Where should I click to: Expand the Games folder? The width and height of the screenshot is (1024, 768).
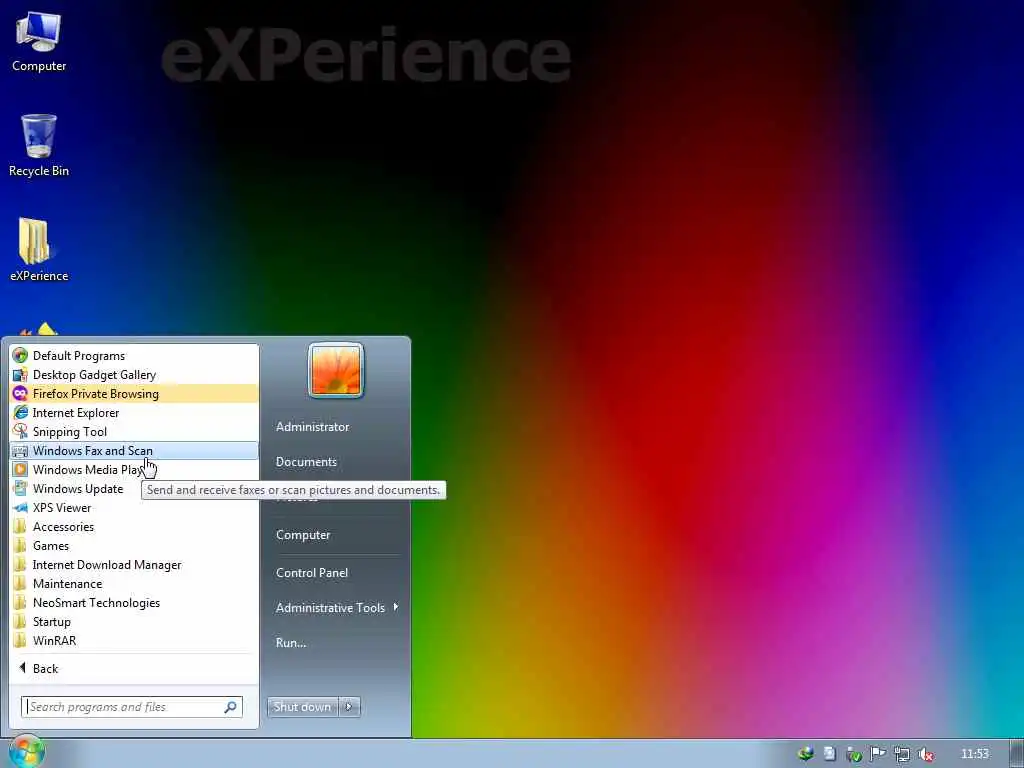point(134,546)
